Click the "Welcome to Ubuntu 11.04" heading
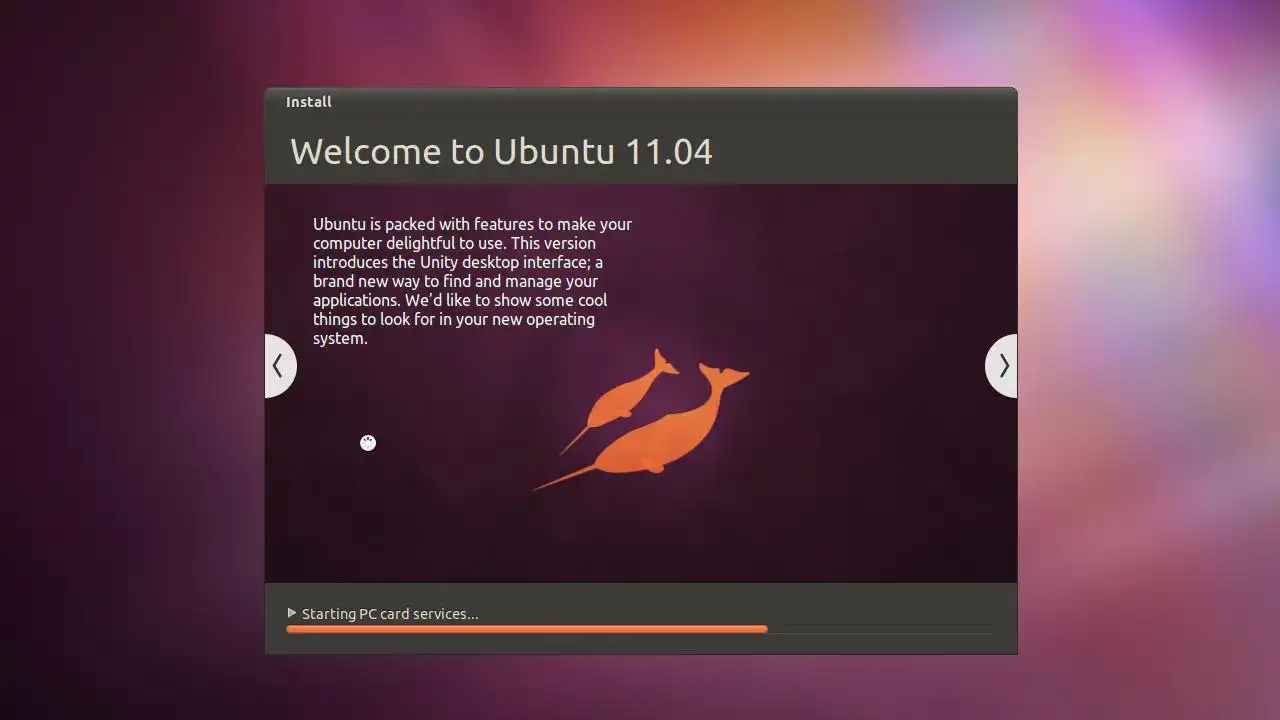Image resolution: width=1280 pixels, height=720 pixels. (501, 151)
